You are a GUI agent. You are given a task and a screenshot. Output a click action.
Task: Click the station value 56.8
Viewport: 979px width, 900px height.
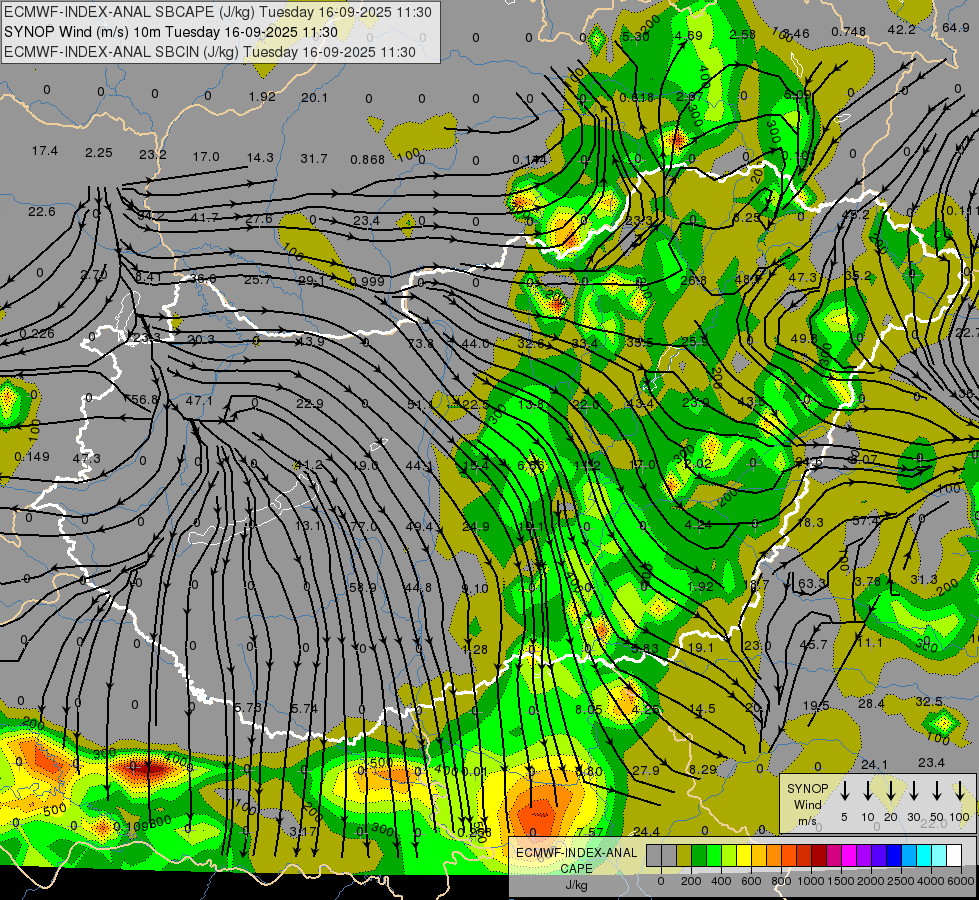pyautogui.click(x=145, y=399)
